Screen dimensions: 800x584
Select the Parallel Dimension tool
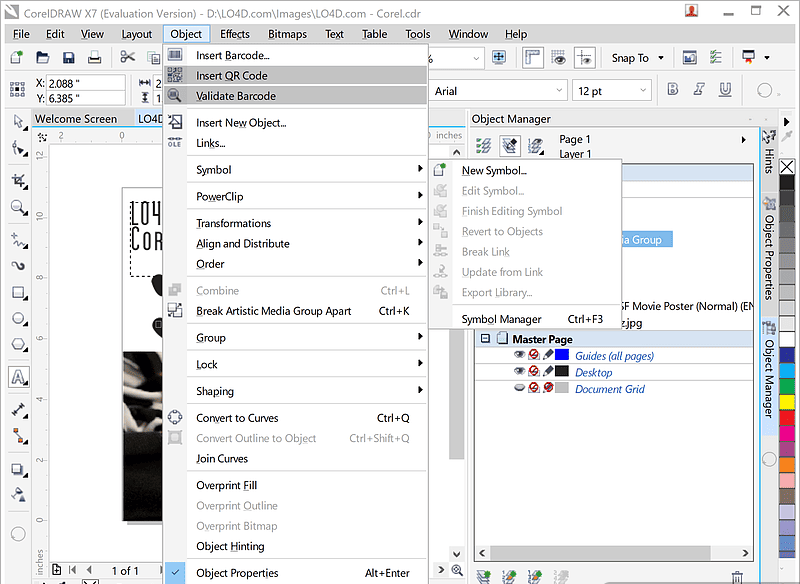pyautogui.click(x=19, y=410)
